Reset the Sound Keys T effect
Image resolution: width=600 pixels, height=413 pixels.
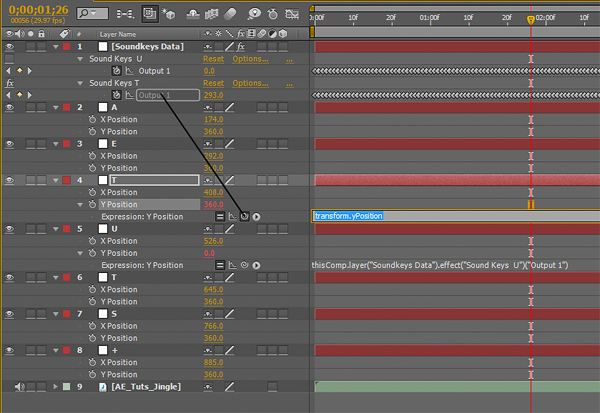tap(213, 83)
